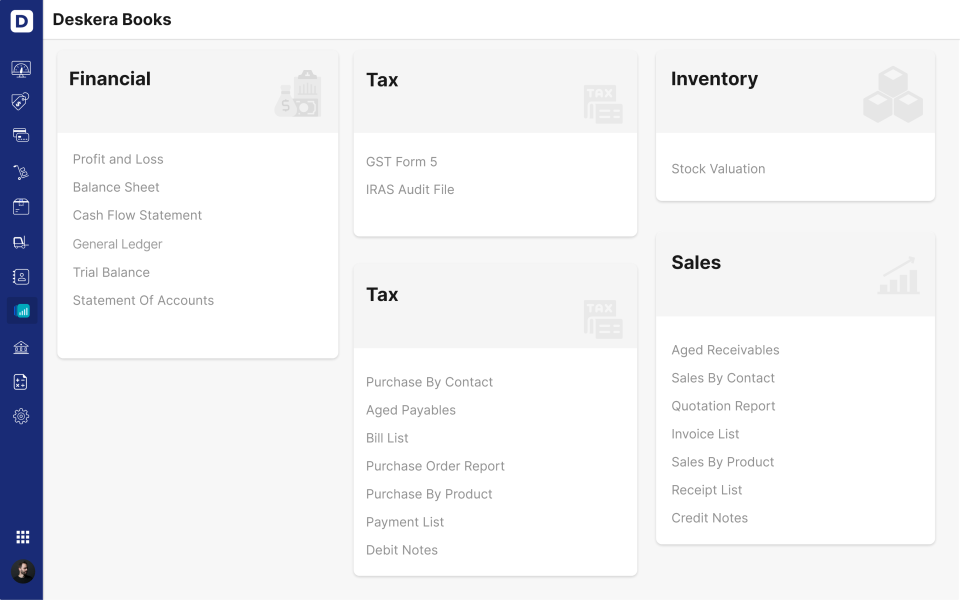Open the Profit and Loss report
Screen dimensions: 960x600
point(118,159)
